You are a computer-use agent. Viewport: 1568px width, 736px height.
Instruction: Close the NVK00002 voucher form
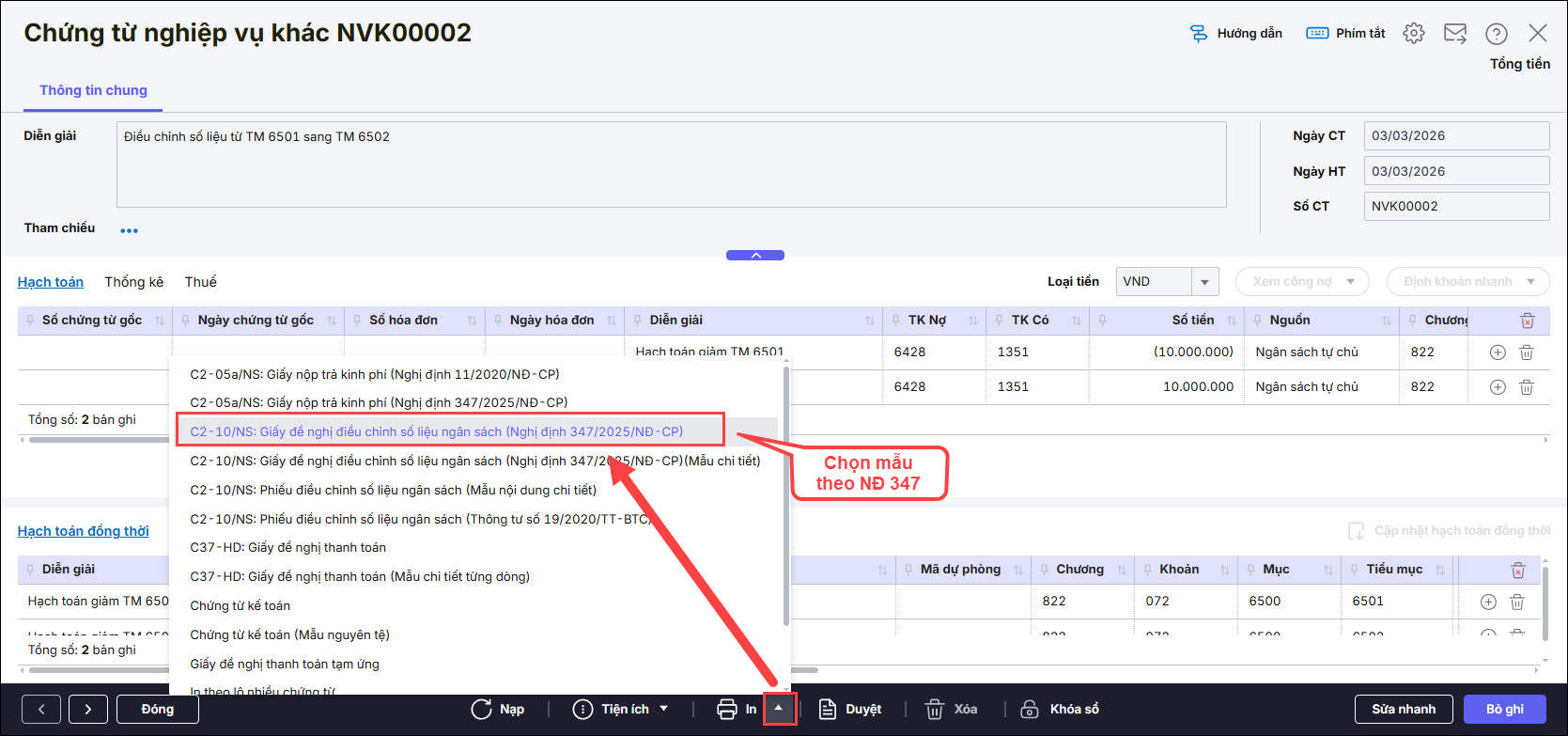[x=1538, y=34]
